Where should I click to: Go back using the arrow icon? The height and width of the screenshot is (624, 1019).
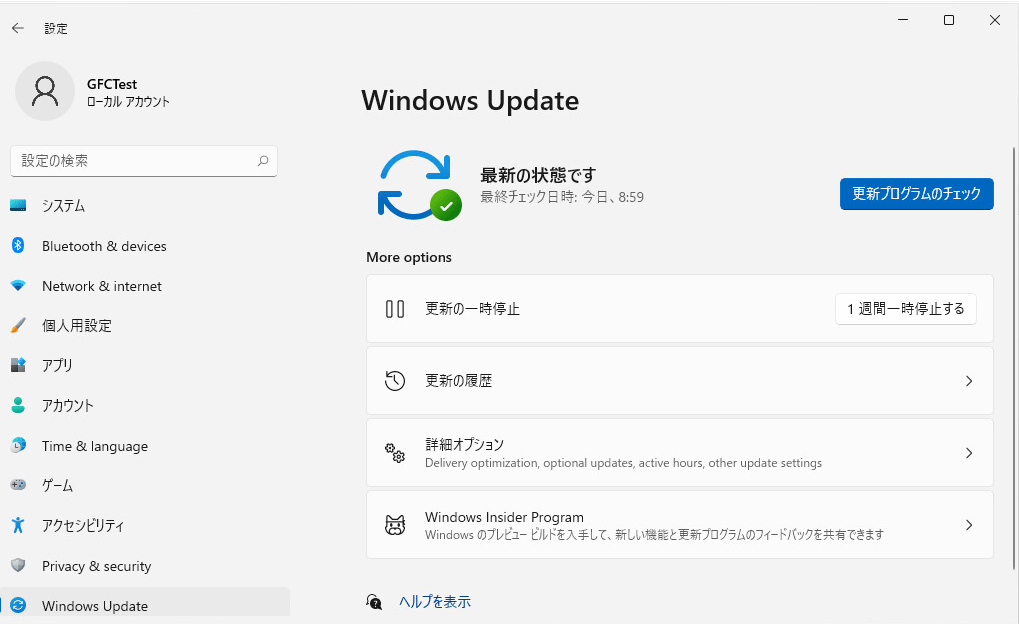pos(18,28)
